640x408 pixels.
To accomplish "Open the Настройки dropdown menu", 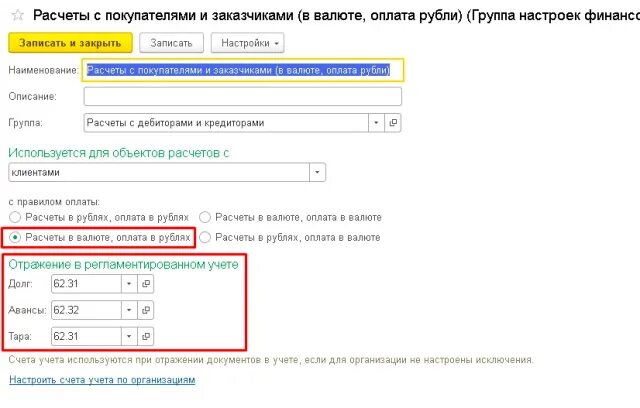I will [x=247, y=43].
